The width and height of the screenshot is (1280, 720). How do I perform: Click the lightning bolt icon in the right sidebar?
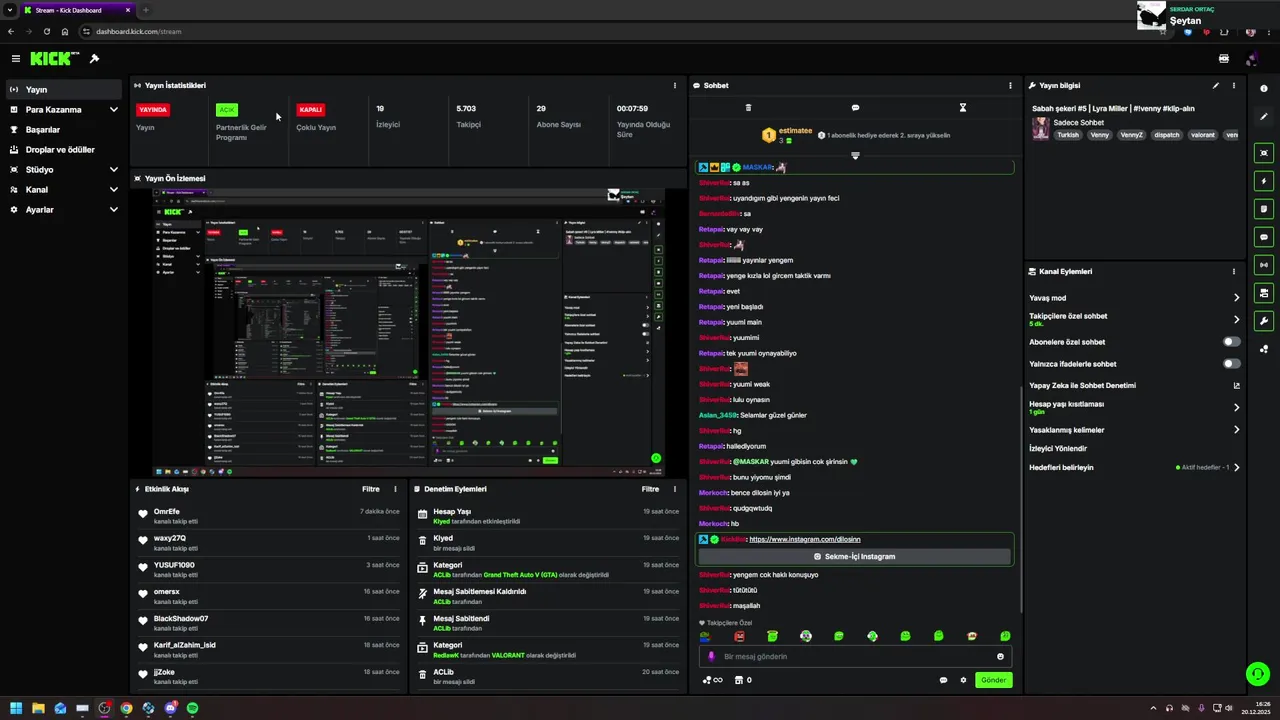1264,181
